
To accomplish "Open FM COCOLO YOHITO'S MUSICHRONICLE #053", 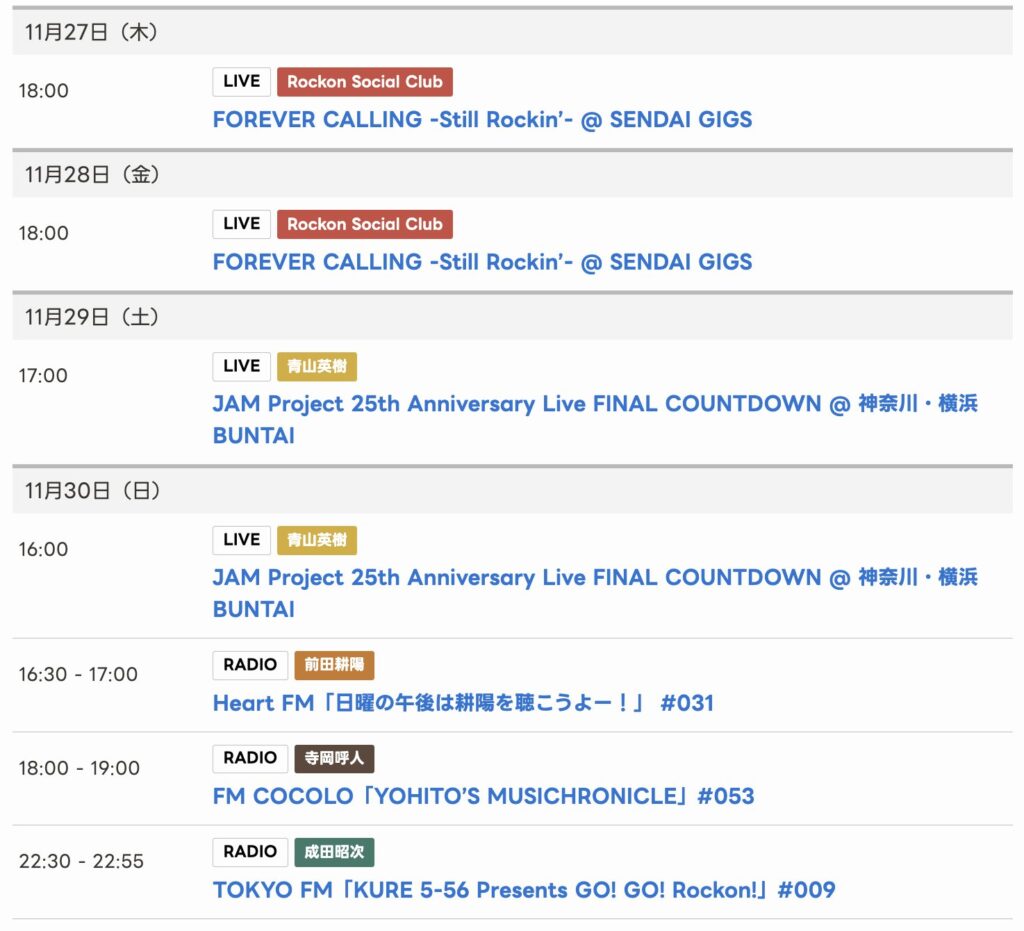I will coord(483,797).
